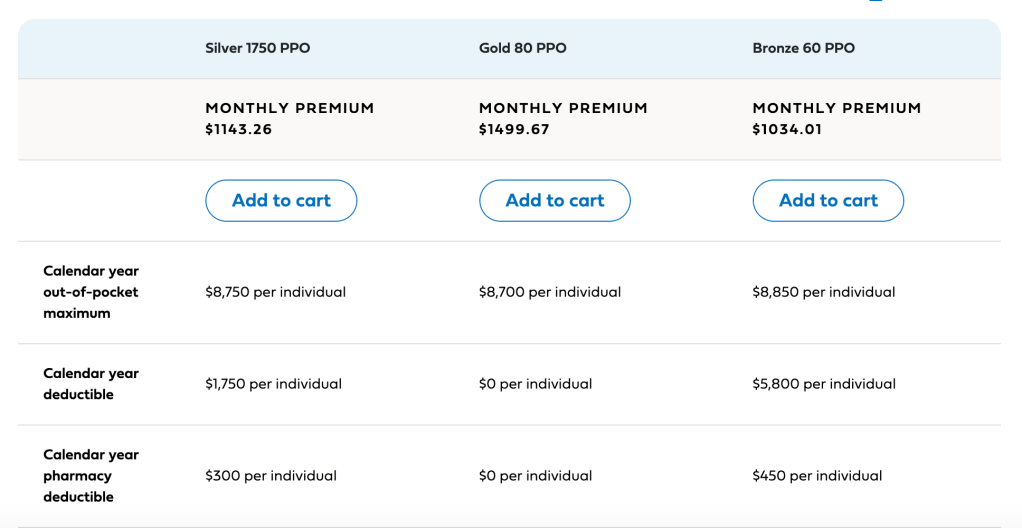Image resolution: width=1022 pixels, height=528 pixels.
Task: Add Bronze 60 PPO to cart
Action: pos(828,201)
